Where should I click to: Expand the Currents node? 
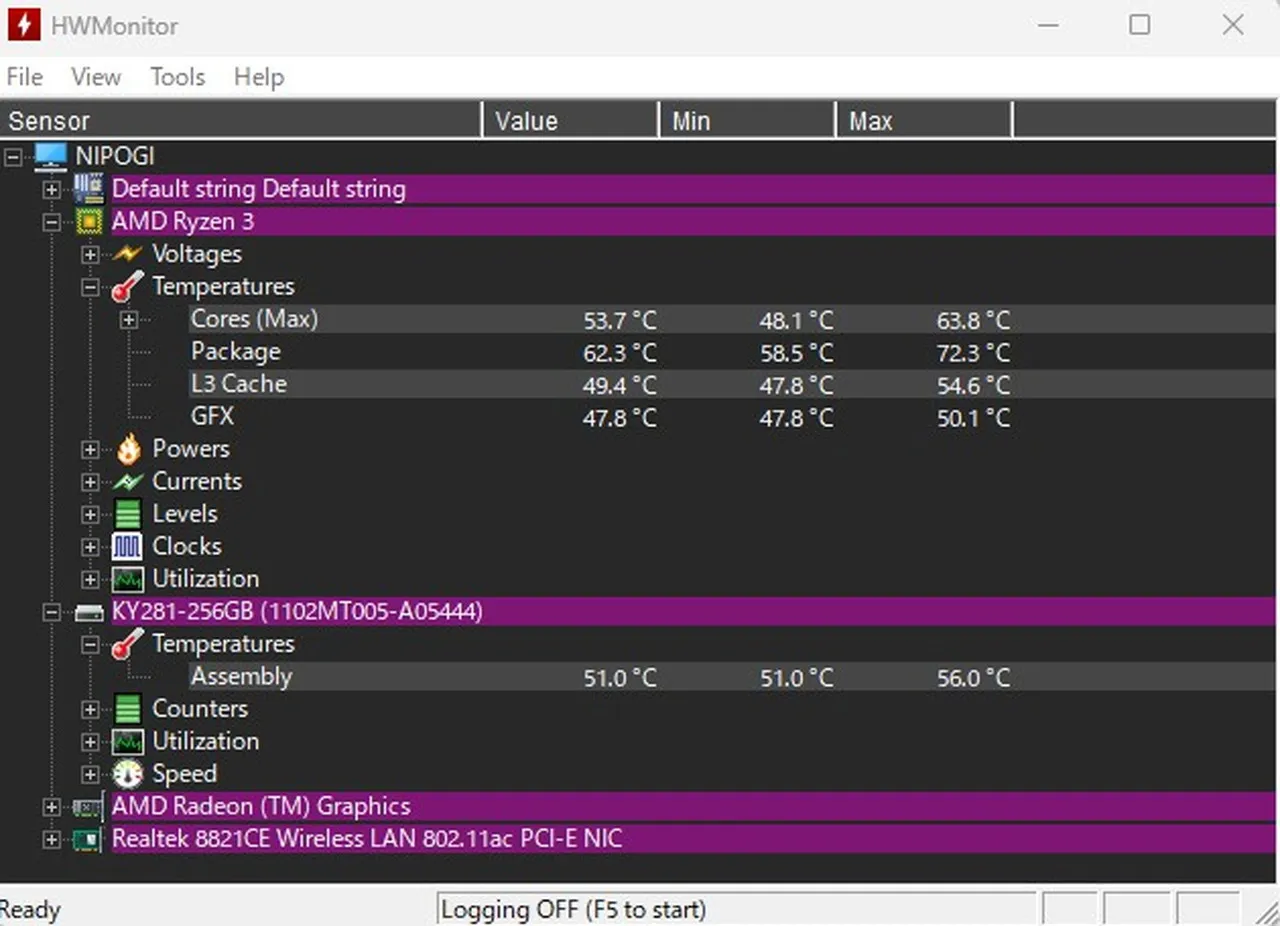coord(91,482)
